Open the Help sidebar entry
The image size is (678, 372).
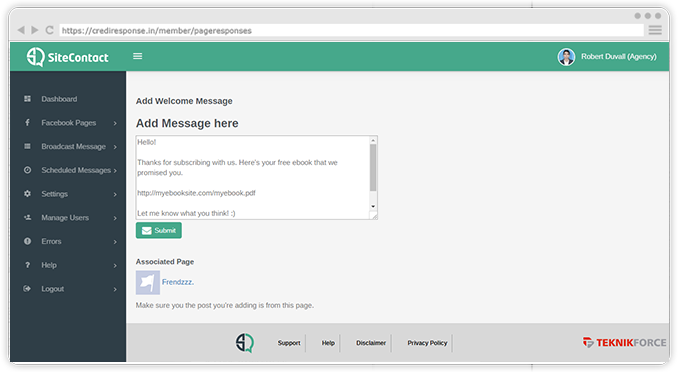pos(49,265)
